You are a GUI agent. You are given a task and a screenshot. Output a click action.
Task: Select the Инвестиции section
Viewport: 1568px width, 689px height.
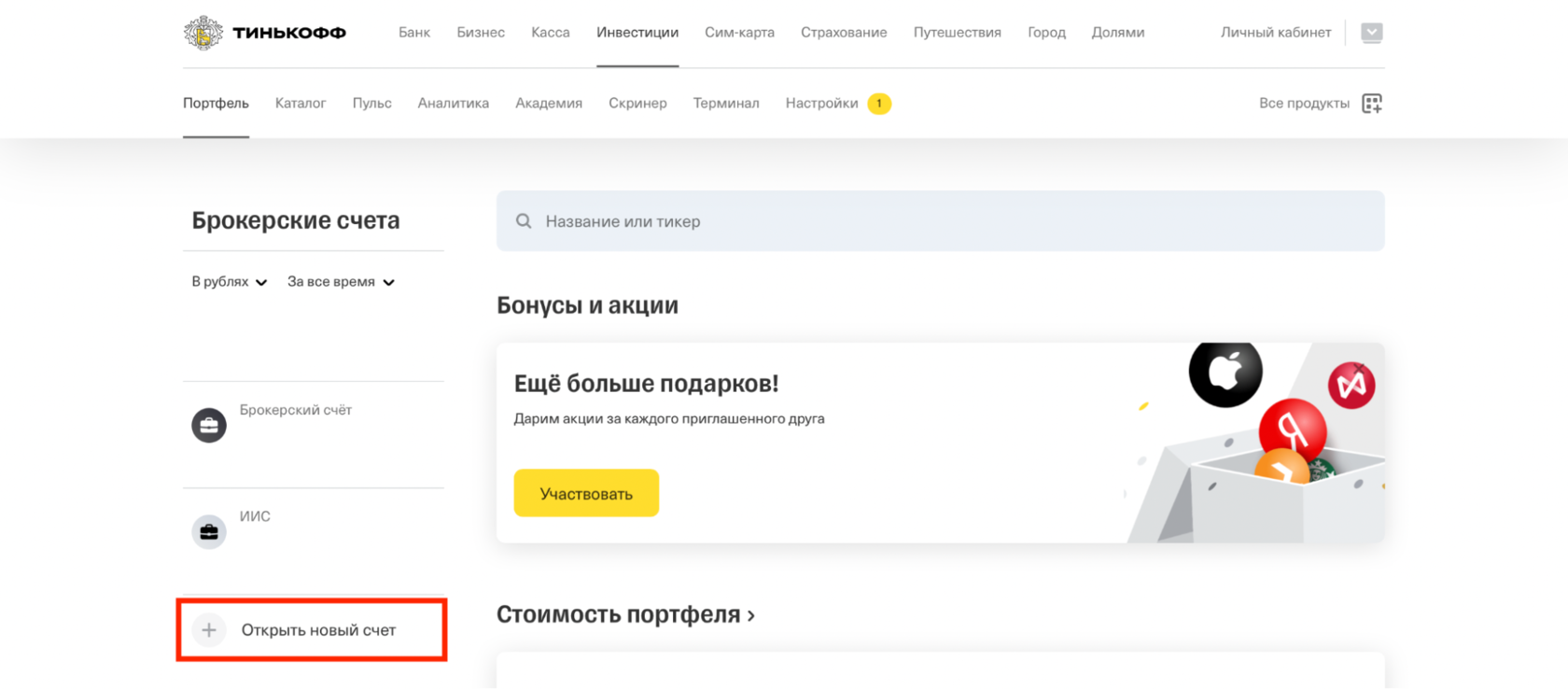637,33
